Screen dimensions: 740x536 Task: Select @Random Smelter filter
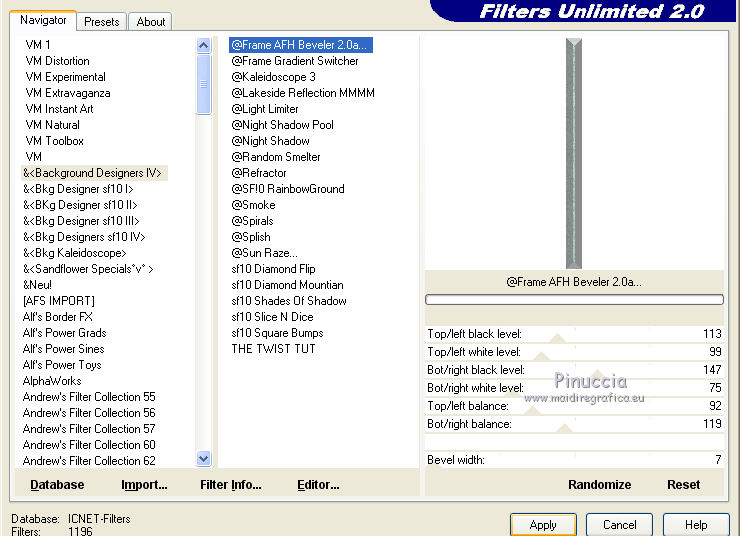(276, 157)
